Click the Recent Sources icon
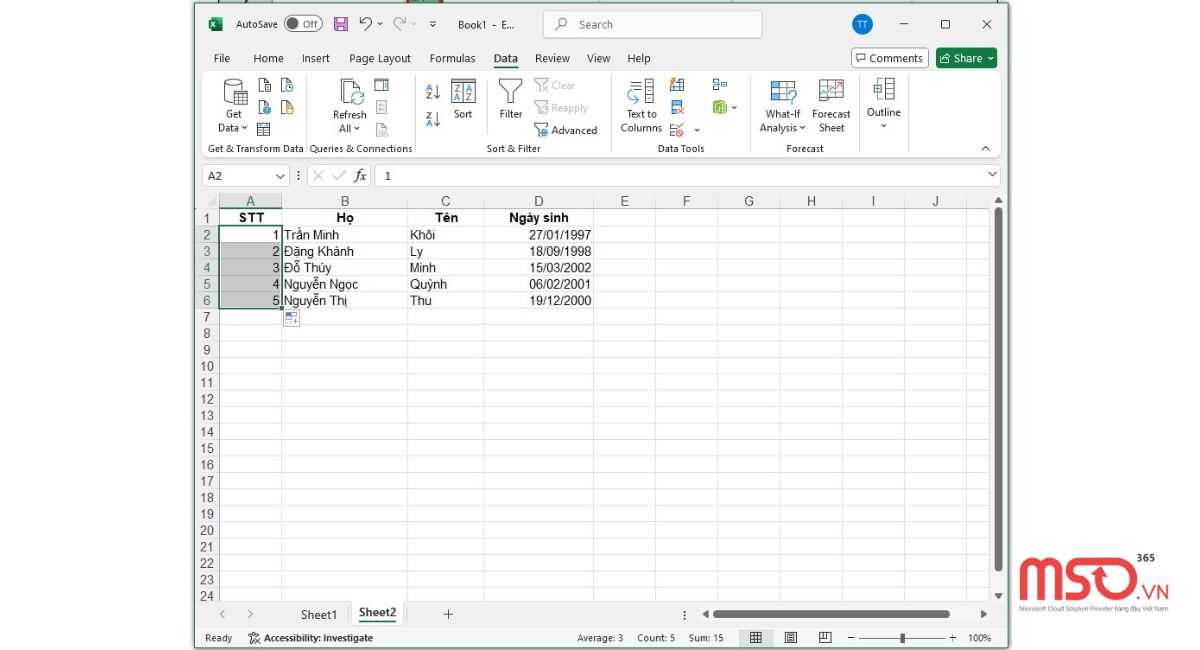Screen dimensions: 1200x650 coord(287,86)
